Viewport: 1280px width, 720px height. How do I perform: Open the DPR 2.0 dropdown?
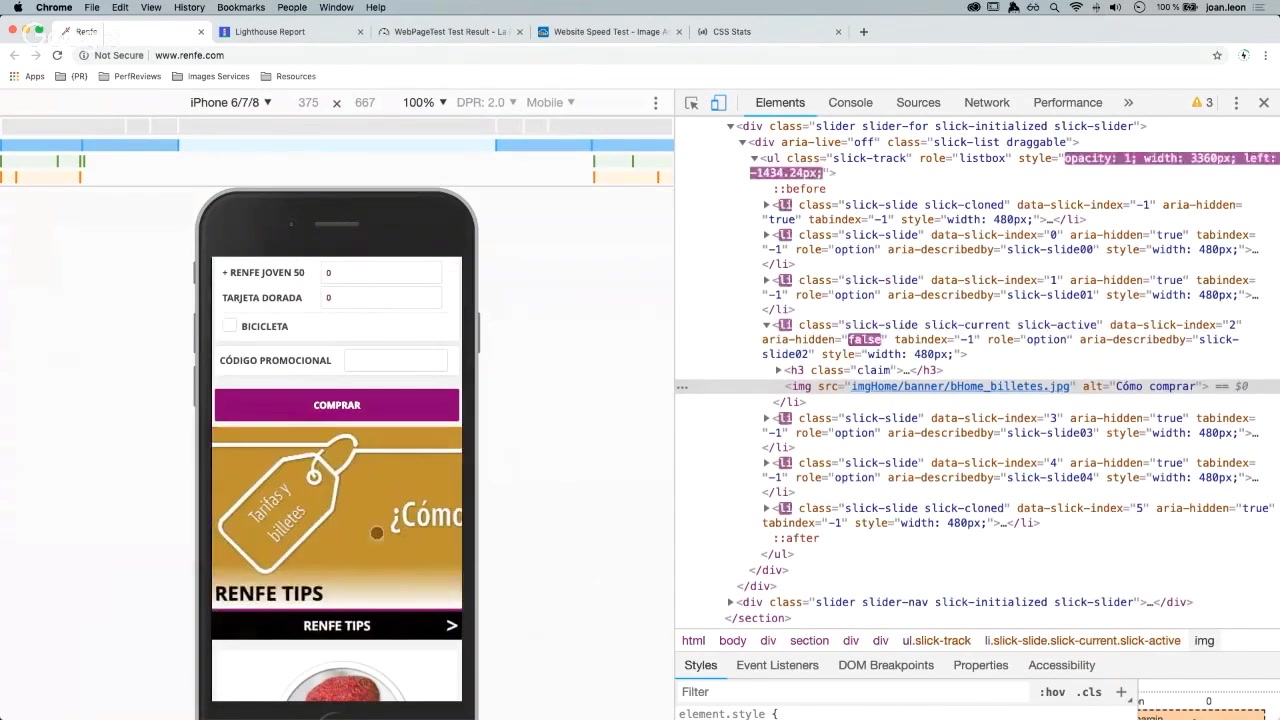[x=487, y=103]
